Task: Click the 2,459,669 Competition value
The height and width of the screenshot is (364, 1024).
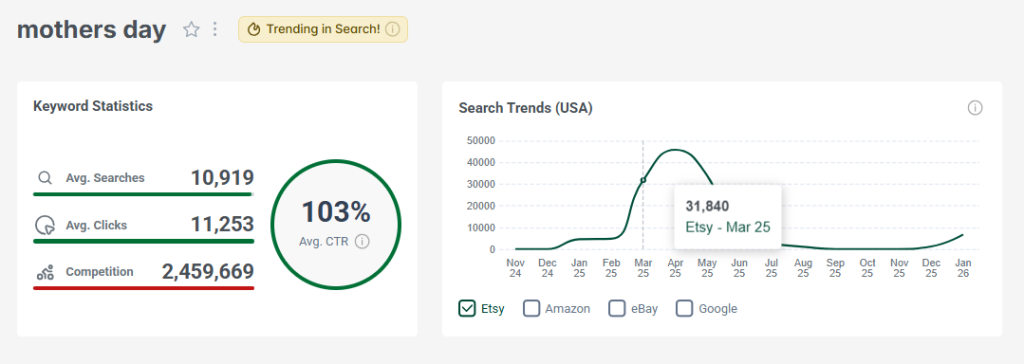Action: click(208, 272)
